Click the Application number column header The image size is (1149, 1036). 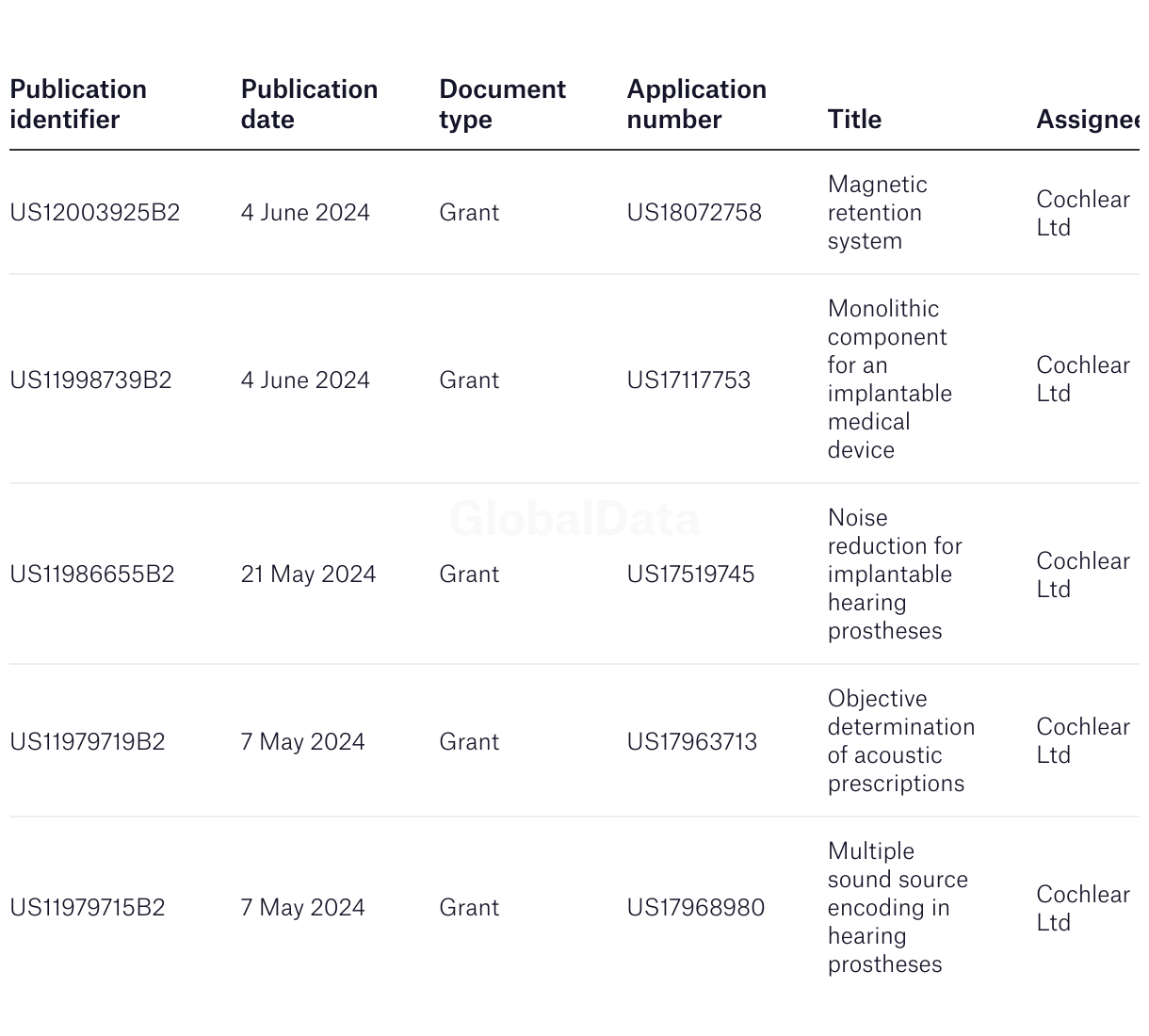(x=696, y=104)
